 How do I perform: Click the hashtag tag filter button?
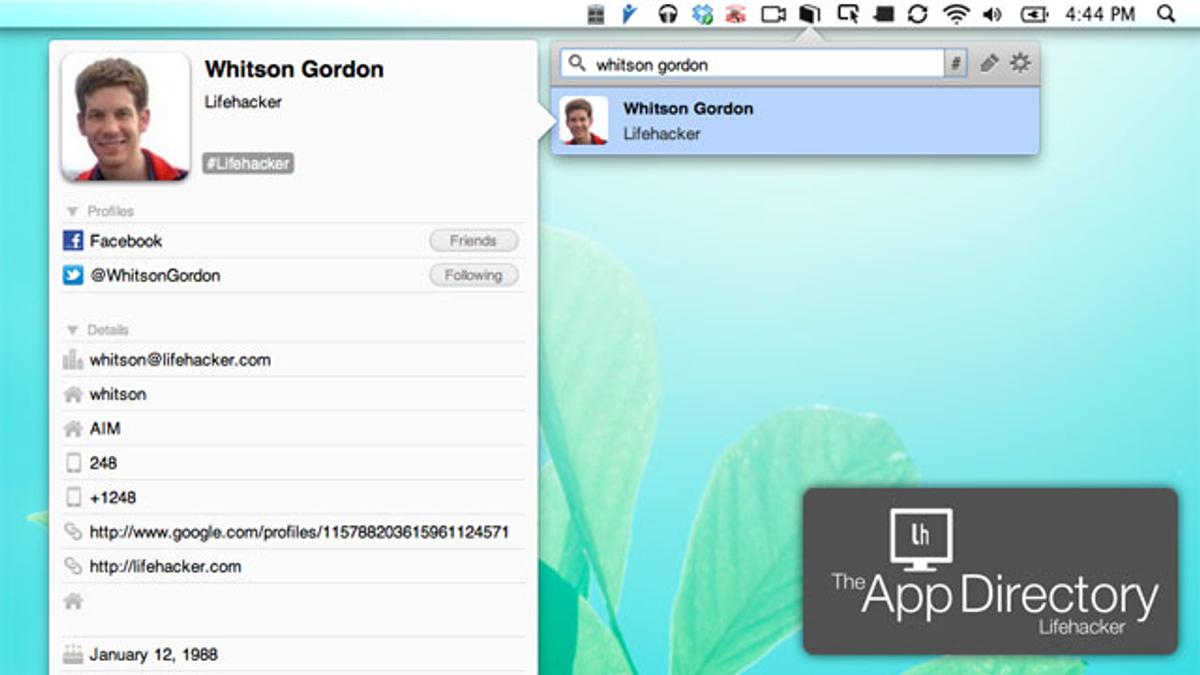pos(956,64)
